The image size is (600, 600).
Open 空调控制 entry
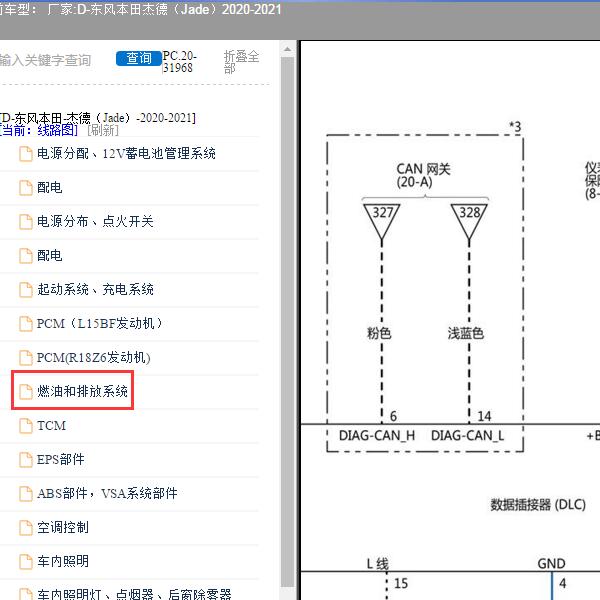[63, 528]
